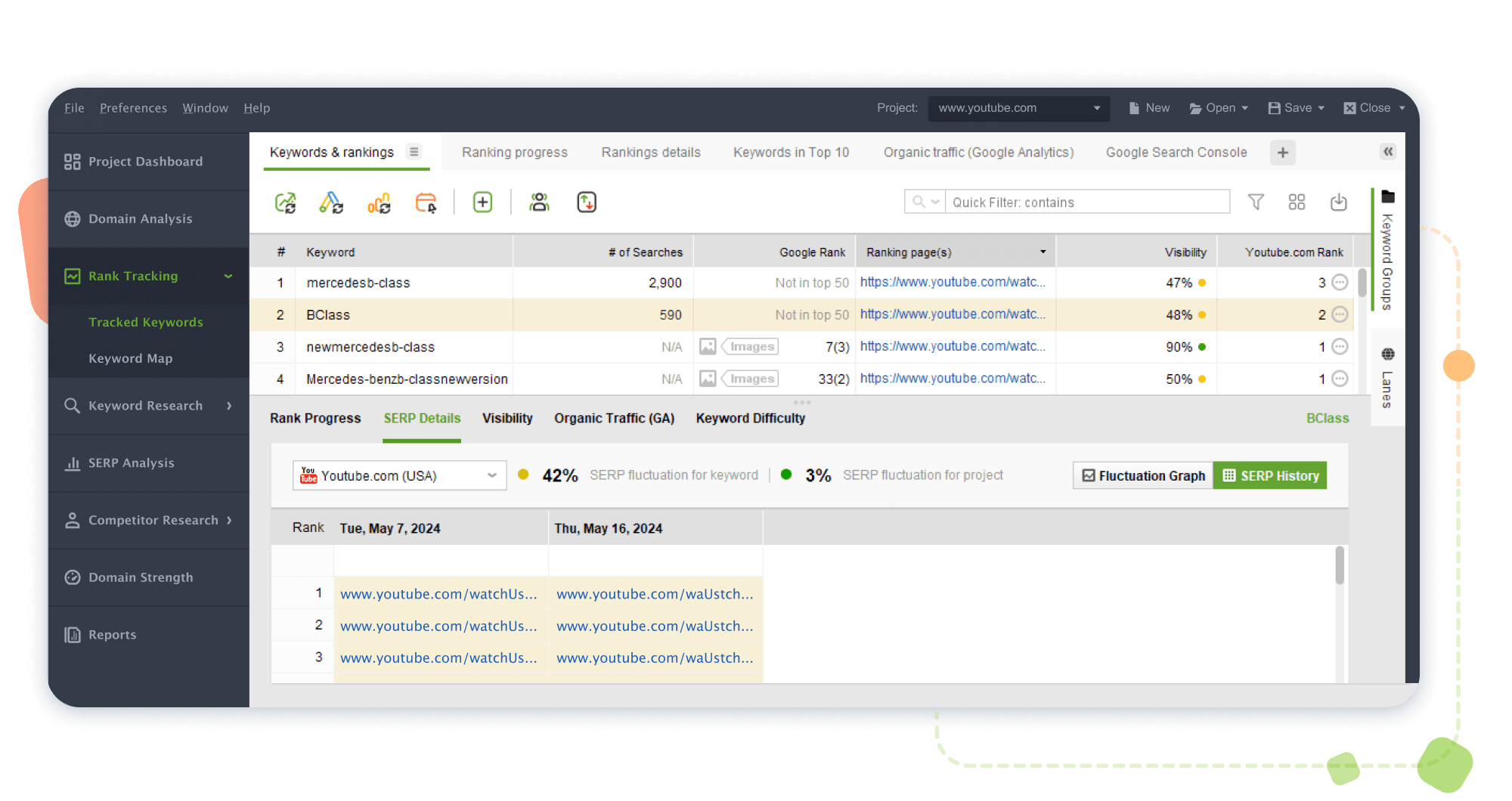Click the Check Rankings refresh icon

(285, 203)
